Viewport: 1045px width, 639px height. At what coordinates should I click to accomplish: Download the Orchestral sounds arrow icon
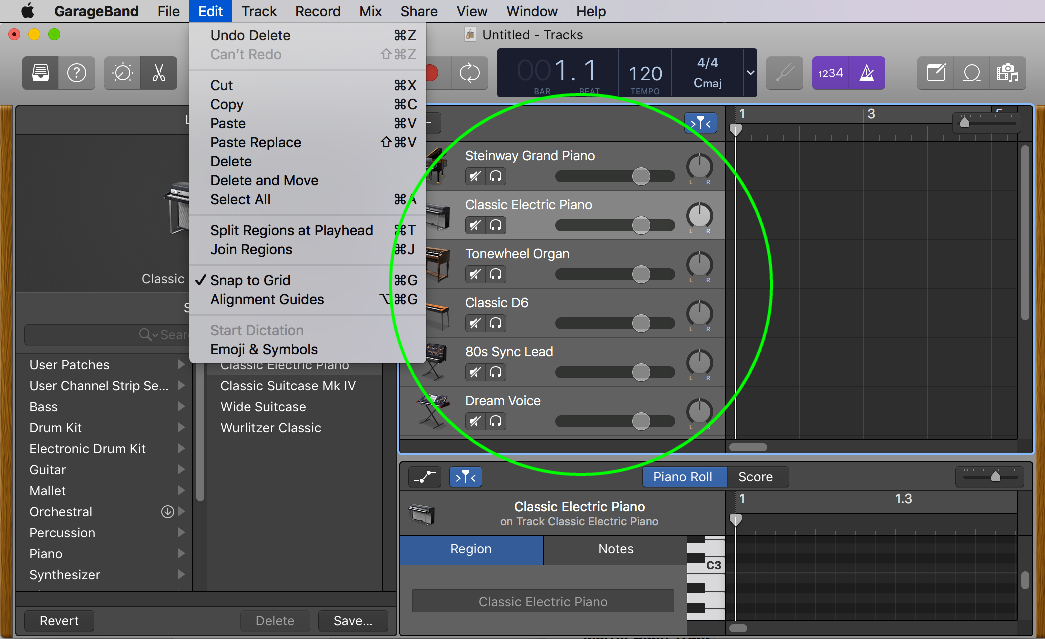pos(167,512)
